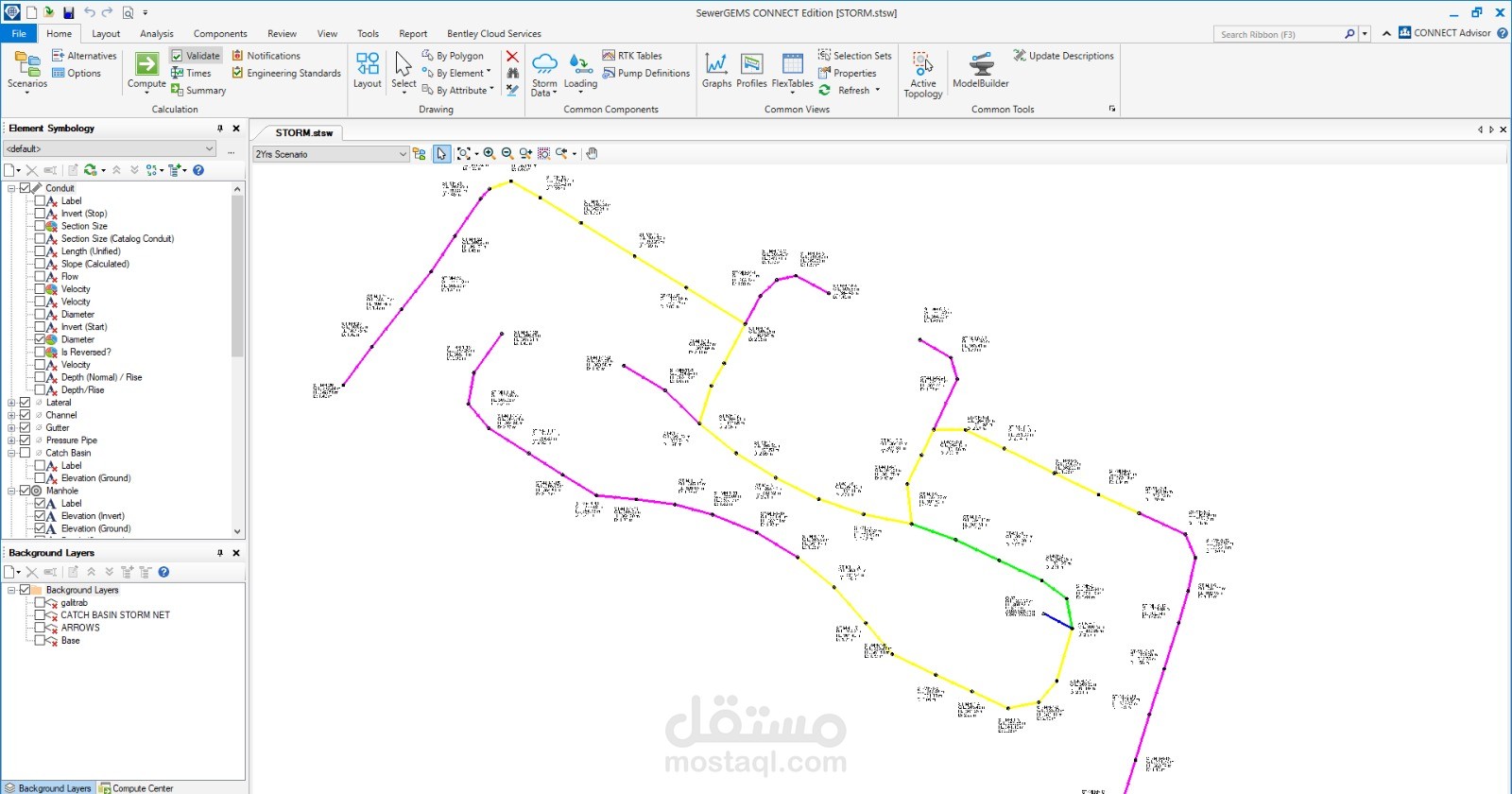Click the Compute button icon

pyautogui.click(x=146, y=64)
